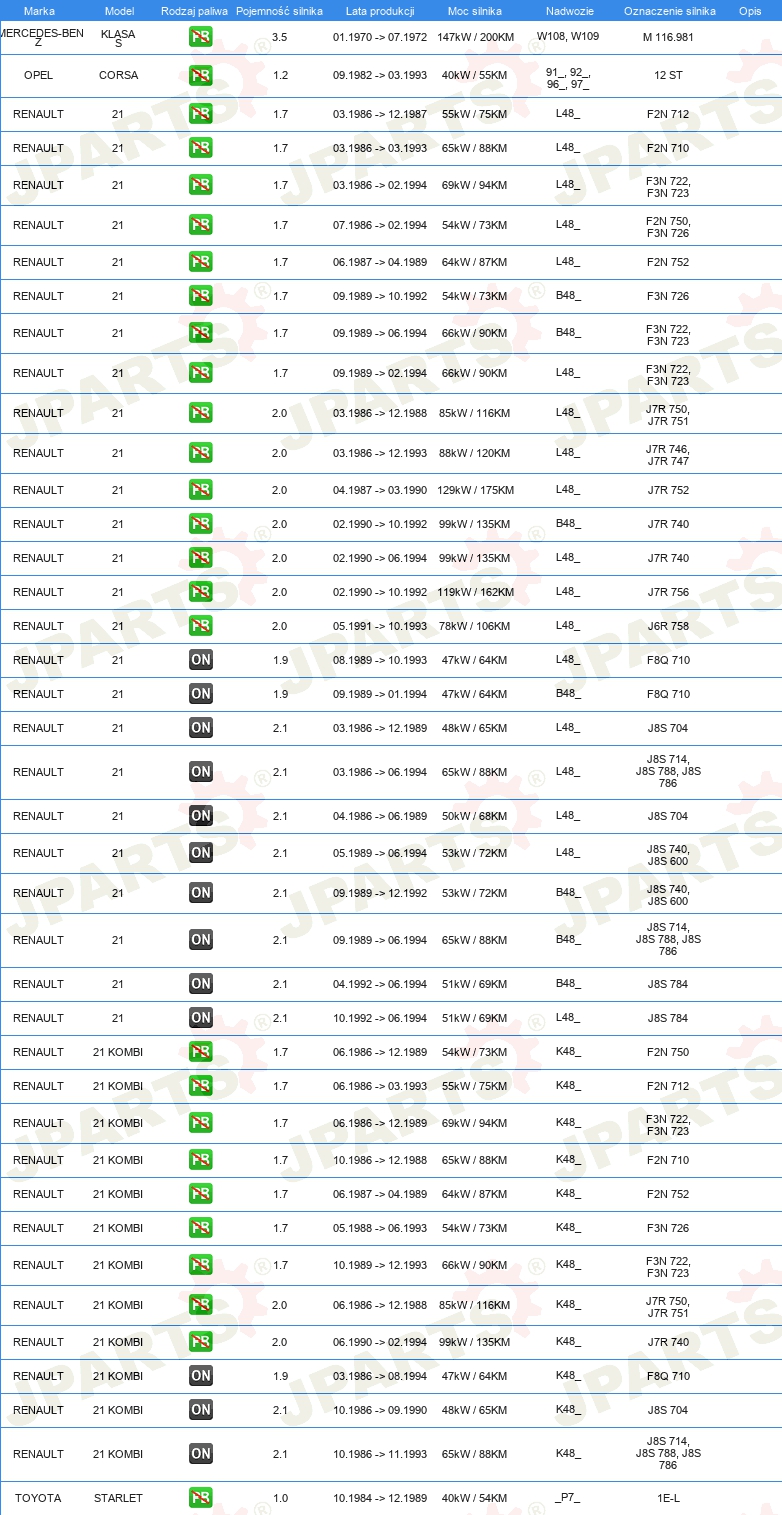Viewport: 782px width, 1515px height.
Task: Click the Rodzaj paliwa column header
Action: [194, 10]
